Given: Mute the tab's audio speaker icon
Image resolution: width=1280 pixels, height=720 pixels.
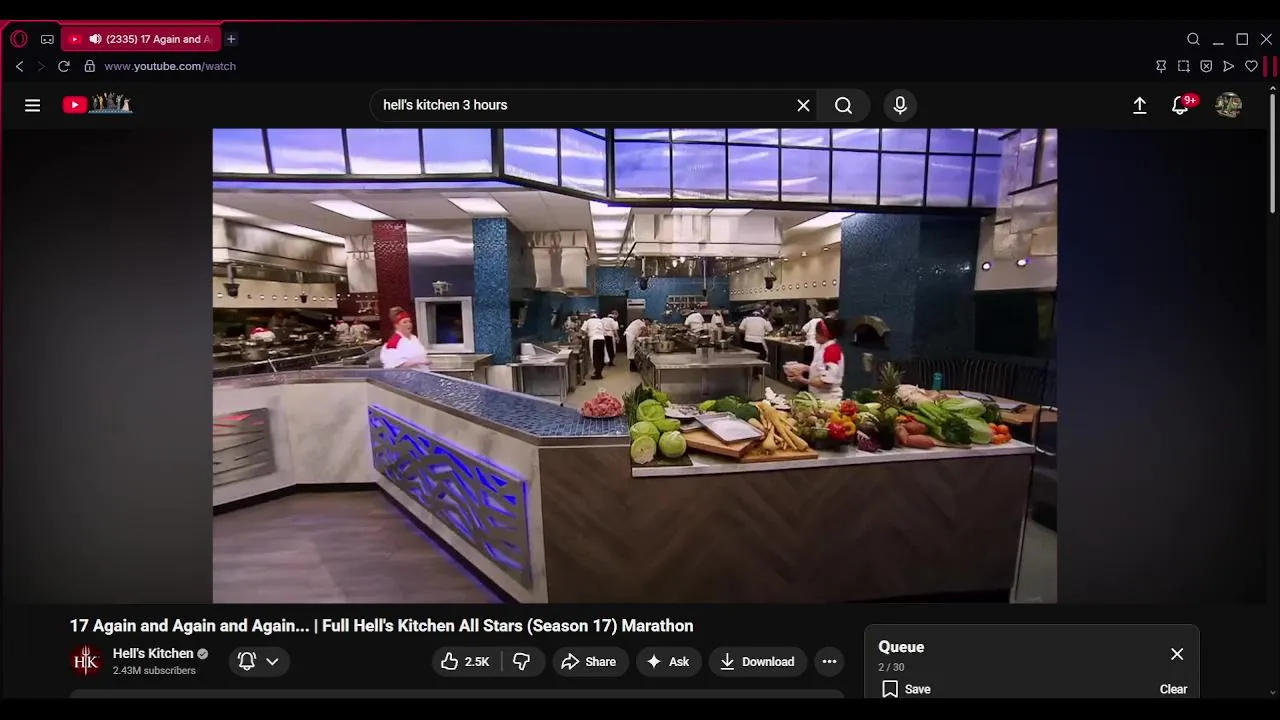Looking at the screenshot, I should [95, 39].
